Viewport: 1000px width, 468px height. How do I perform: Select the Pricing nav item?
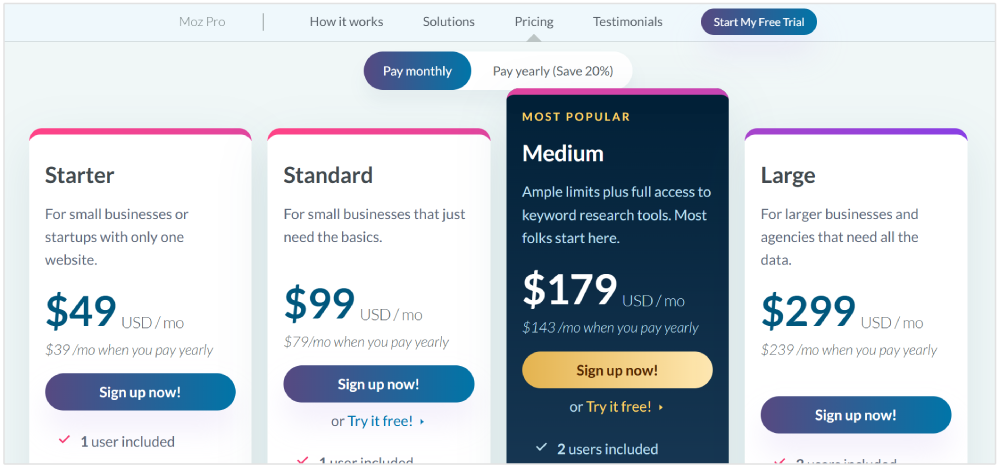(x=534, y=21)
